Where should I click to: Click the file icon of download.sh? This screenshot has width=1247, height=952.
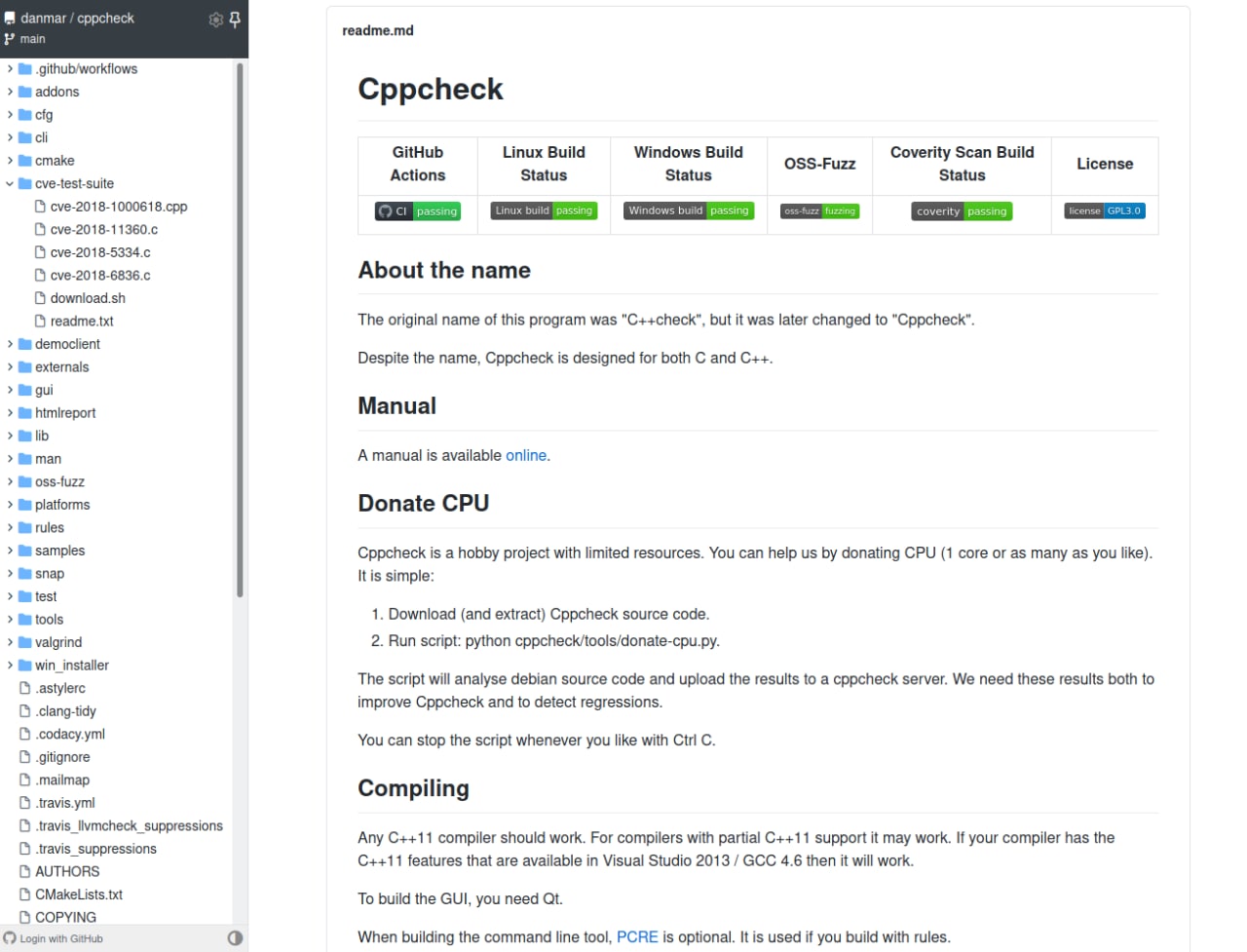[40, 298]
